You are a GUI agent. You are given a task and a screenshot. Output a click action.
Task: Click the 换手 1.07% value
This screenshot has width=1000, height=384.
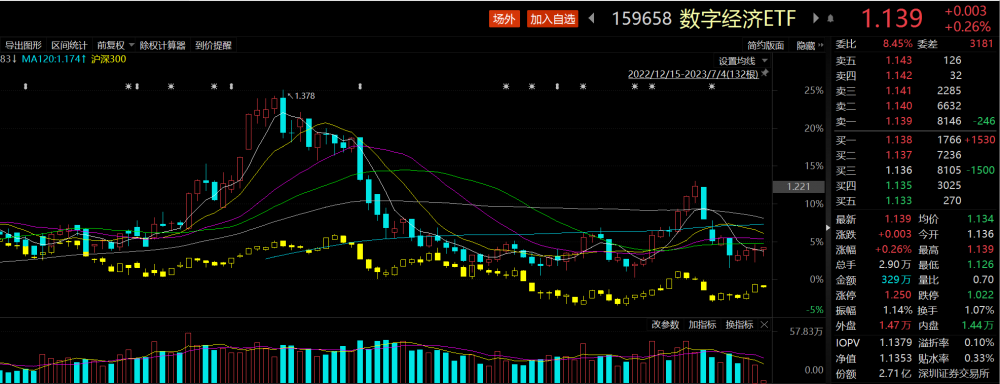tap(979, 311)
